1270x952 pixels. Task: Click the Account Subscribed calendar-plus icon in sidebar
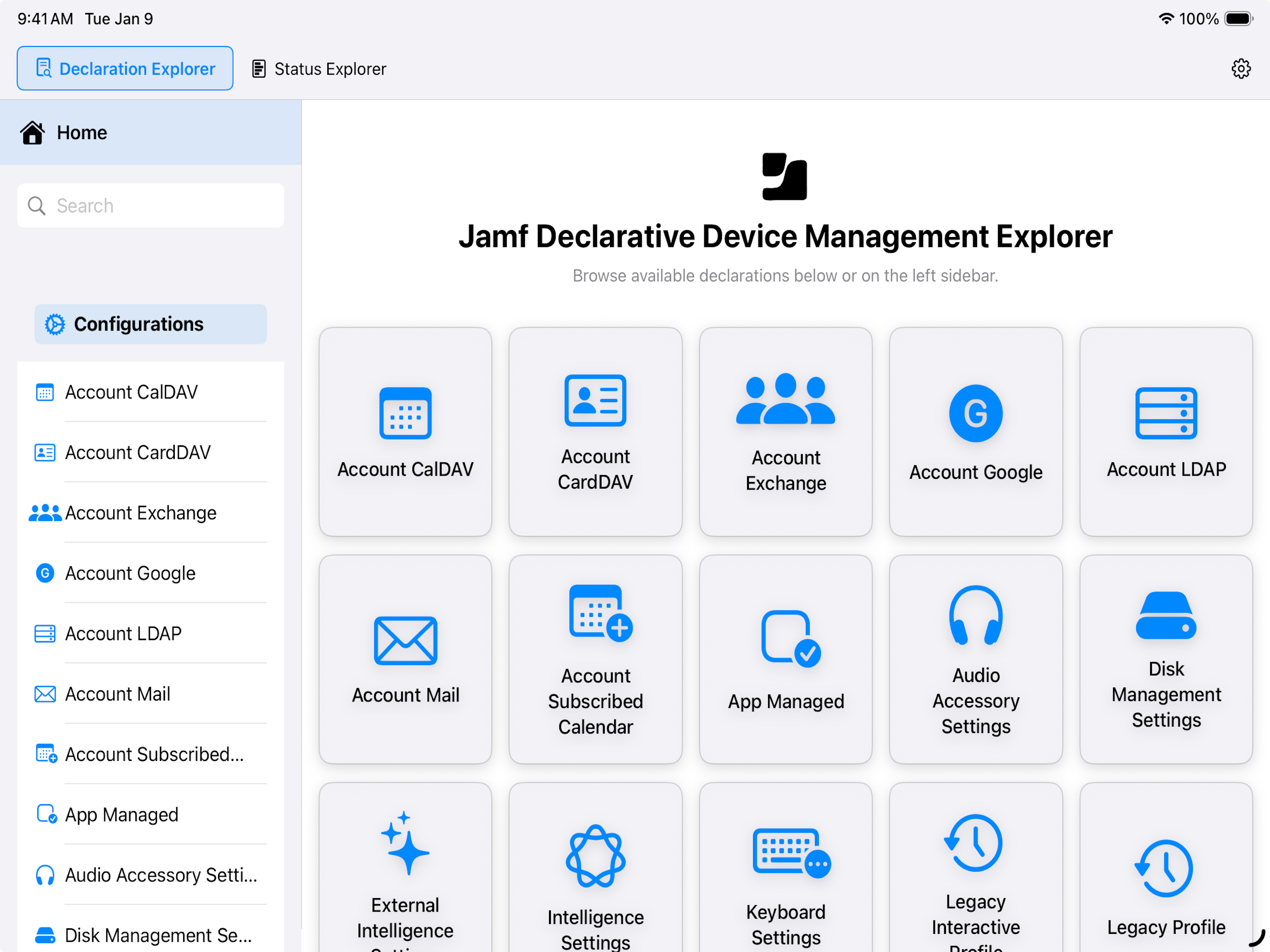46,754
